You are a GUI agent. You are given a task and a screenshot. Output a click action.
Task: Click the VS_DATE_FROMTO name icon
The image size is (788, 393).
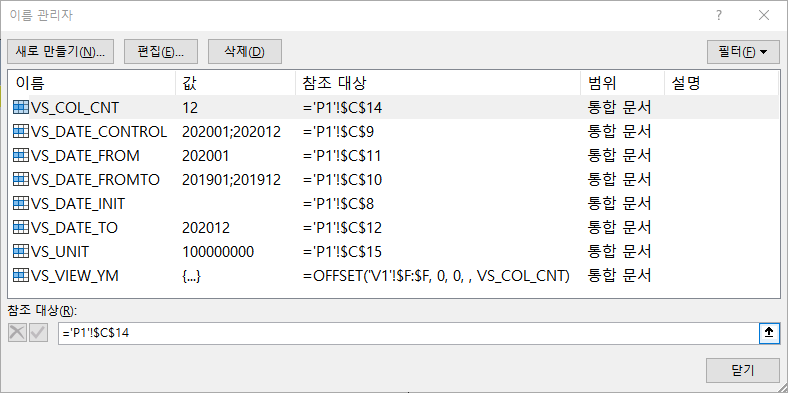click(21, 179)
